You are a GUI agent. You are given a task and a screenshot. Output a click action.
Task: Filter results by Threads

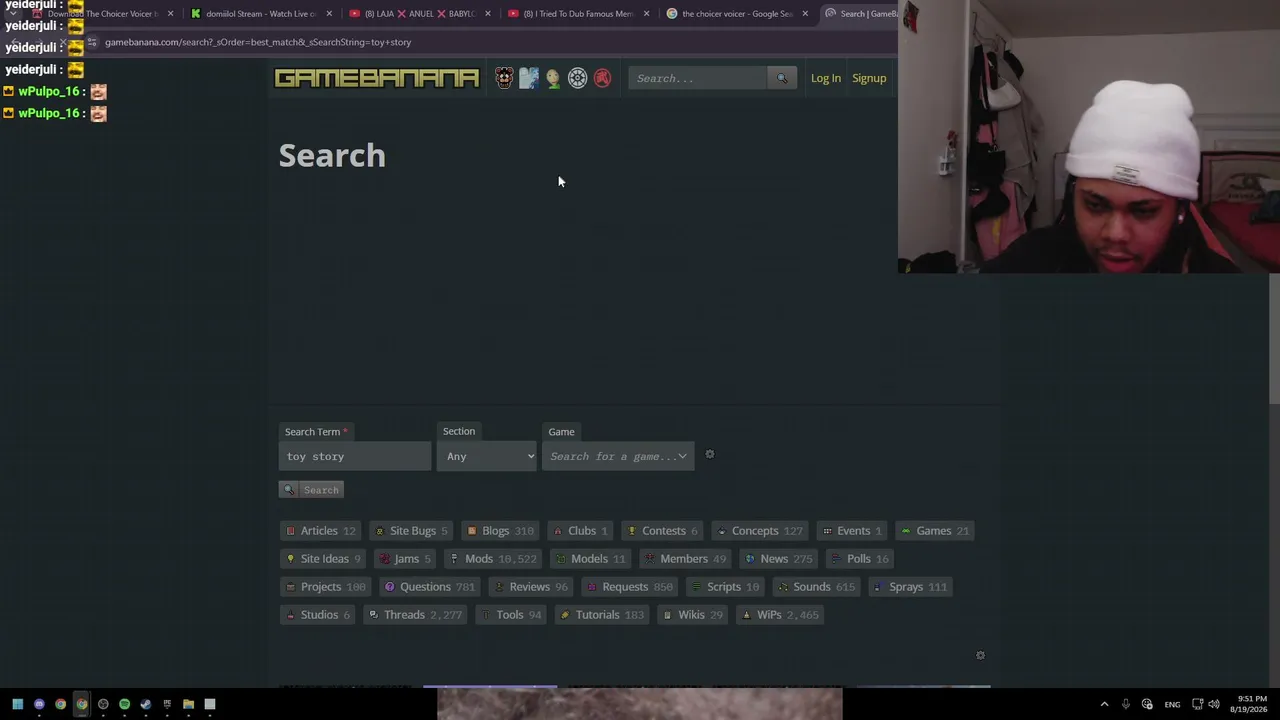416,615
